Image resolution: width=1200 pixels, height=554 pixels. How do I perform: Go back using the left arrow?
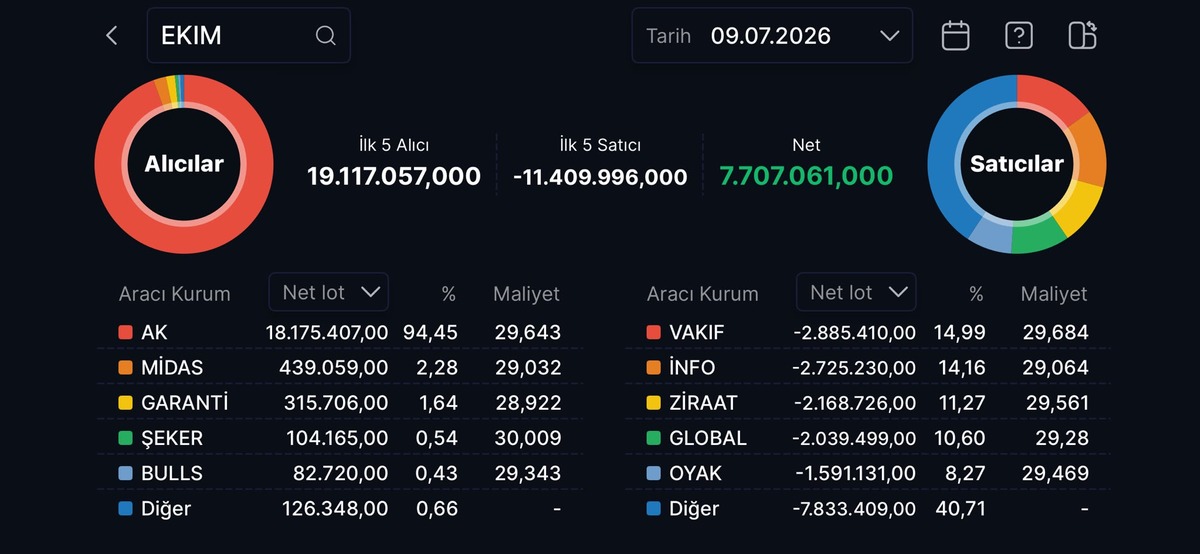[111, 36]
